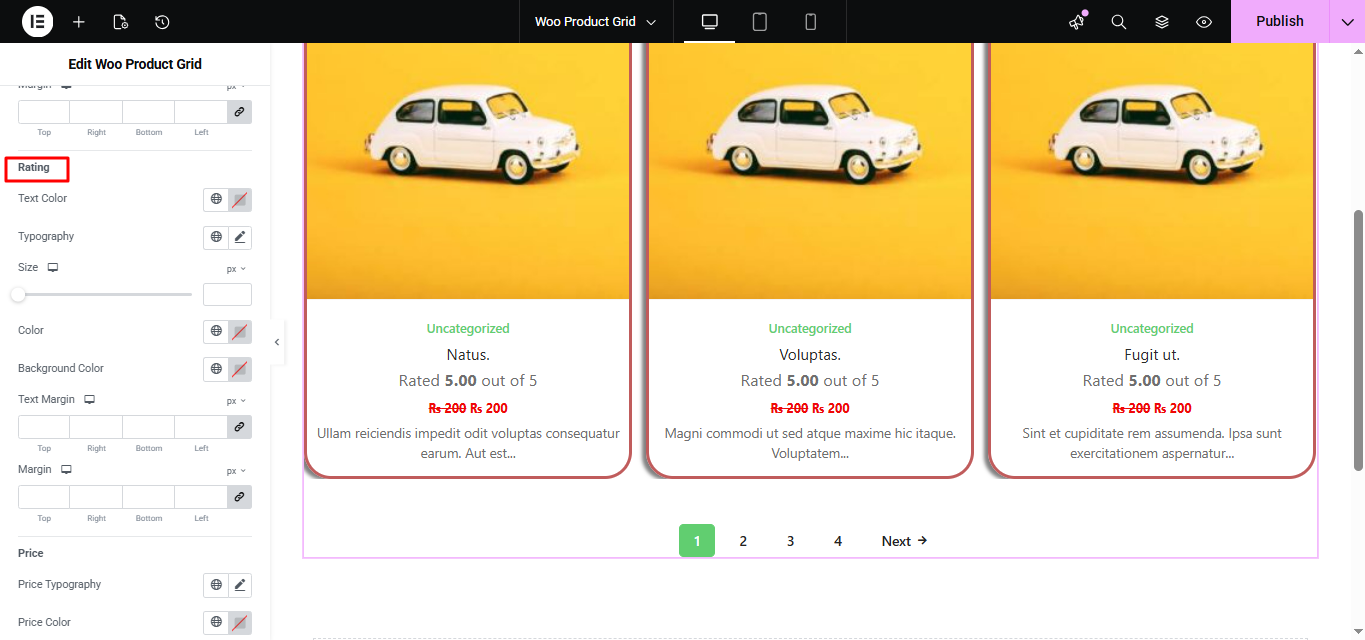This screenshot has width=1365, height=640.
Task: Toggle linked values for Rating Margin
Action: pos(240,497)
